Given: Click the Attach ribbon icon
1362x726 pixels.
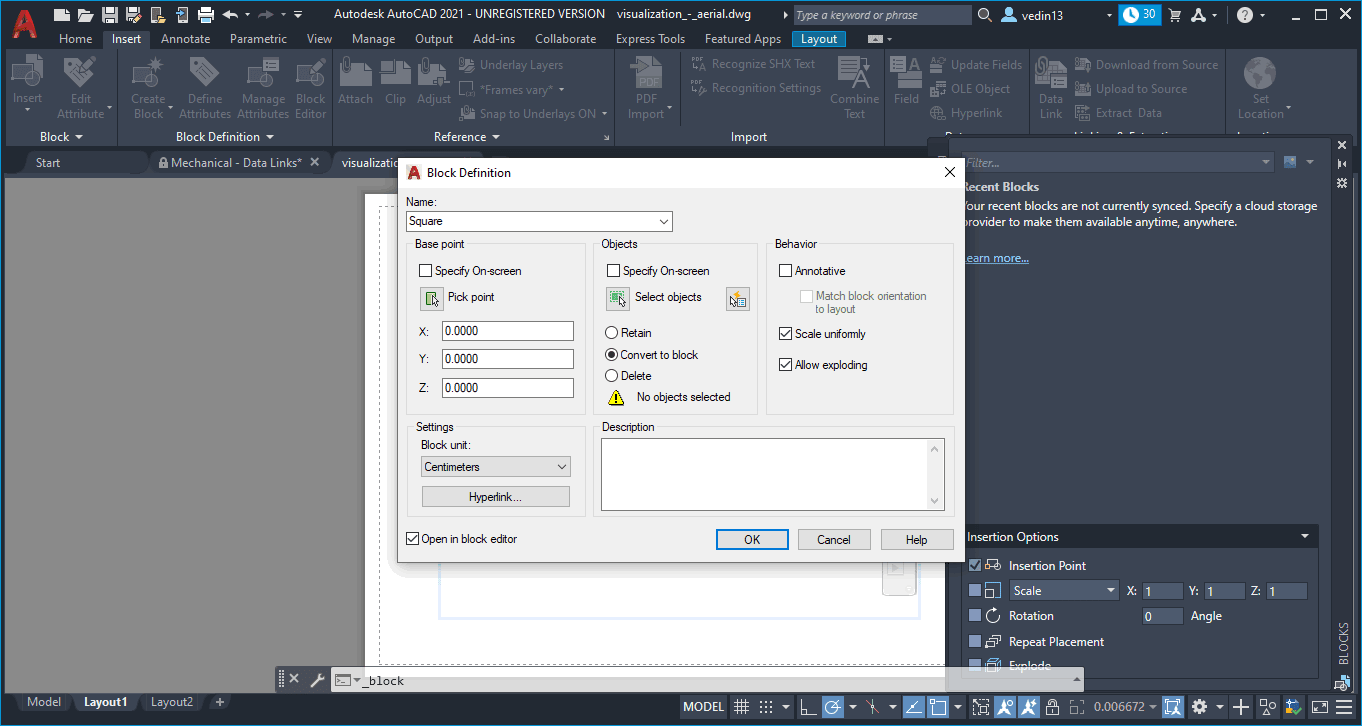Looking at the screenshot, I should (x=355, y=82).
